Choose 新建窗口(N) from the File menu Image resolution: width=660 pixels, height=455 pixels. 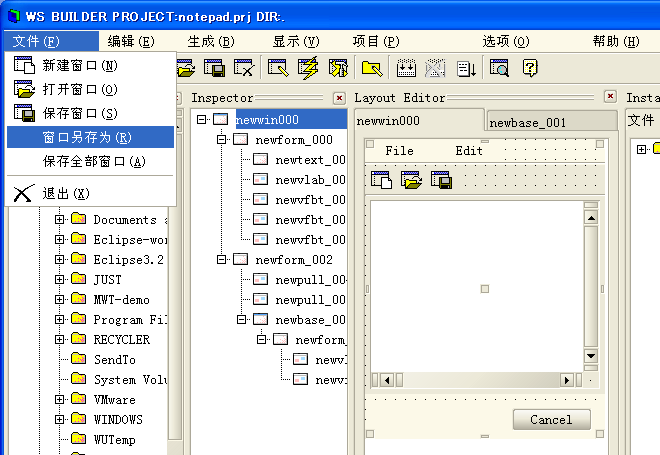point(90,65)
